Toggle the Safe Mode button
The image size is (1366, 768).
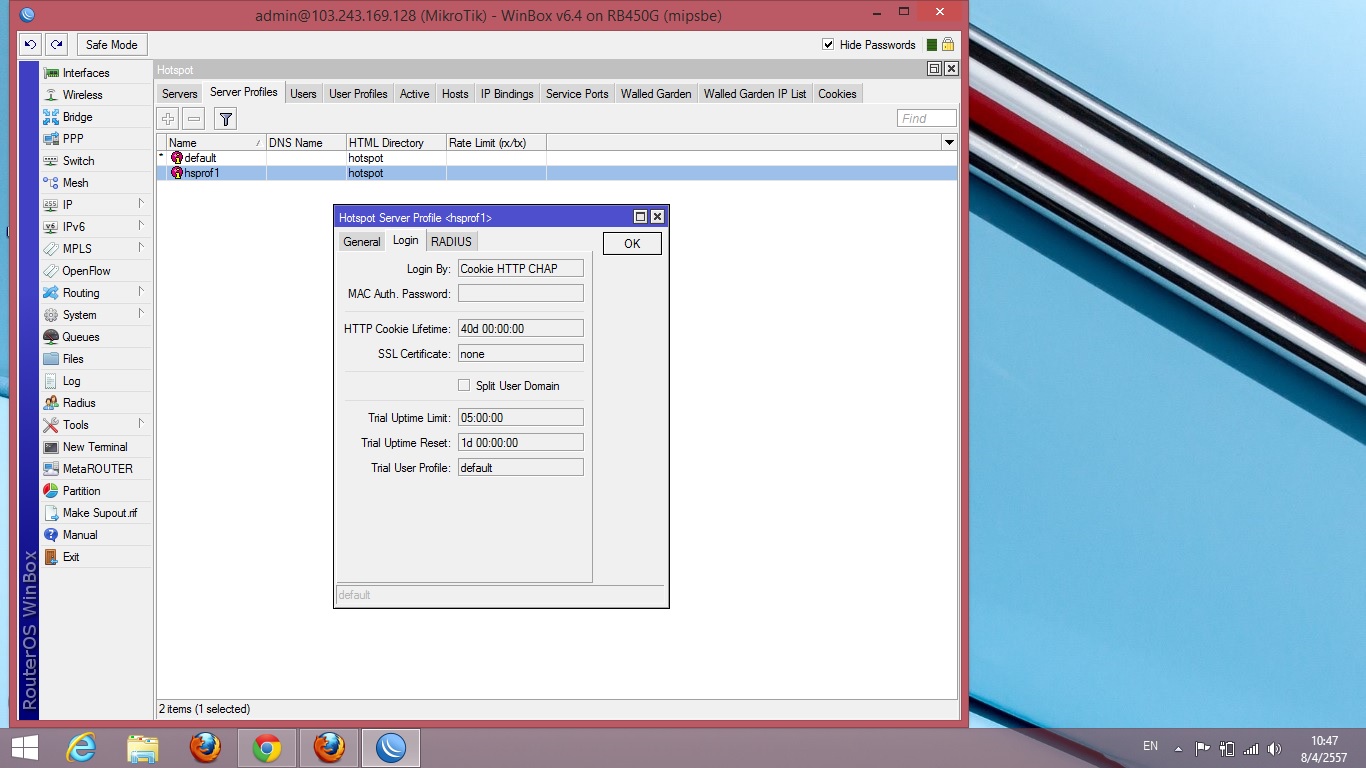coord(111,45)
